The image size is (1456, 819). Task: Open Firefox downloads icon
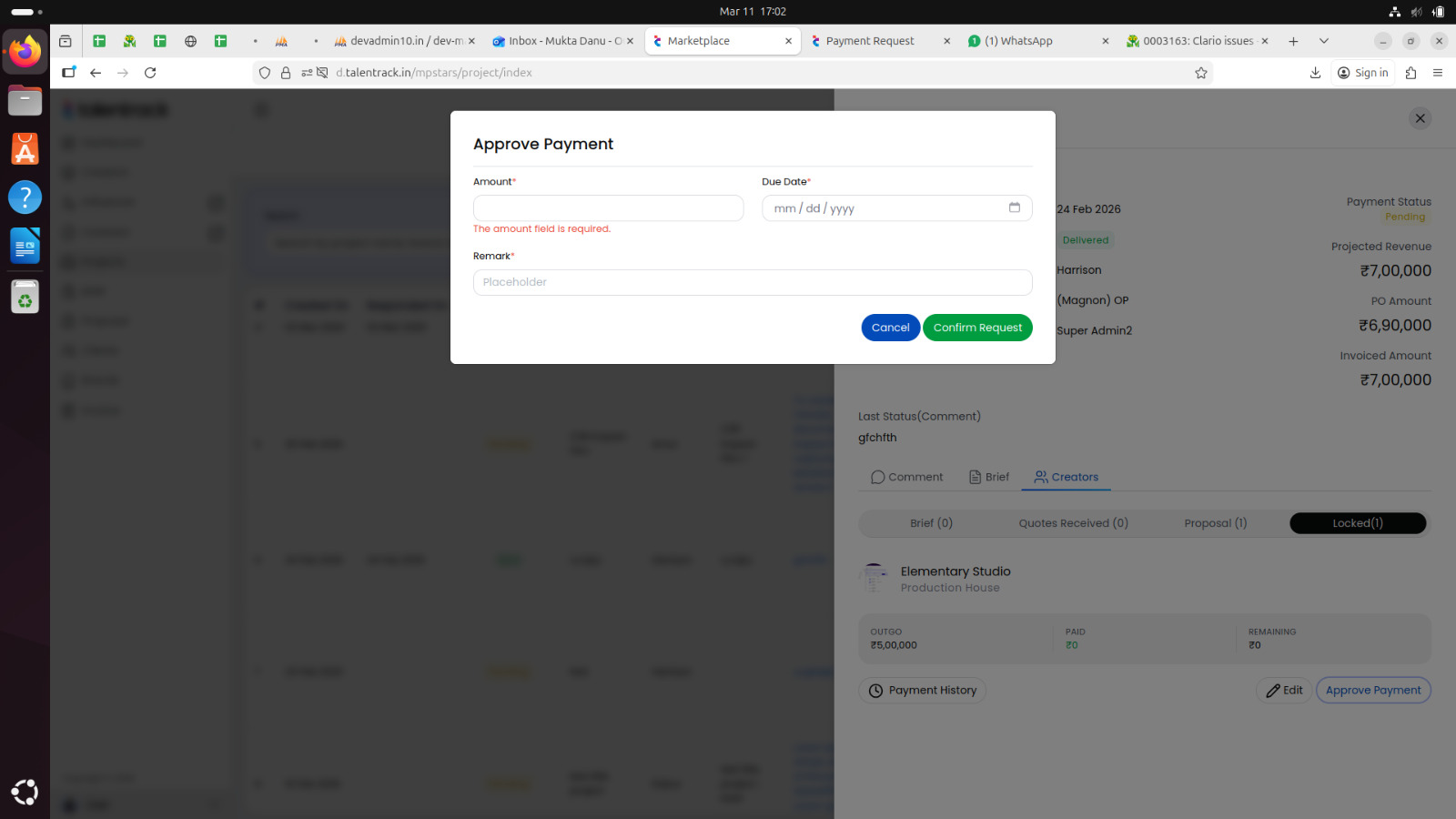[x=1315, y=73]
